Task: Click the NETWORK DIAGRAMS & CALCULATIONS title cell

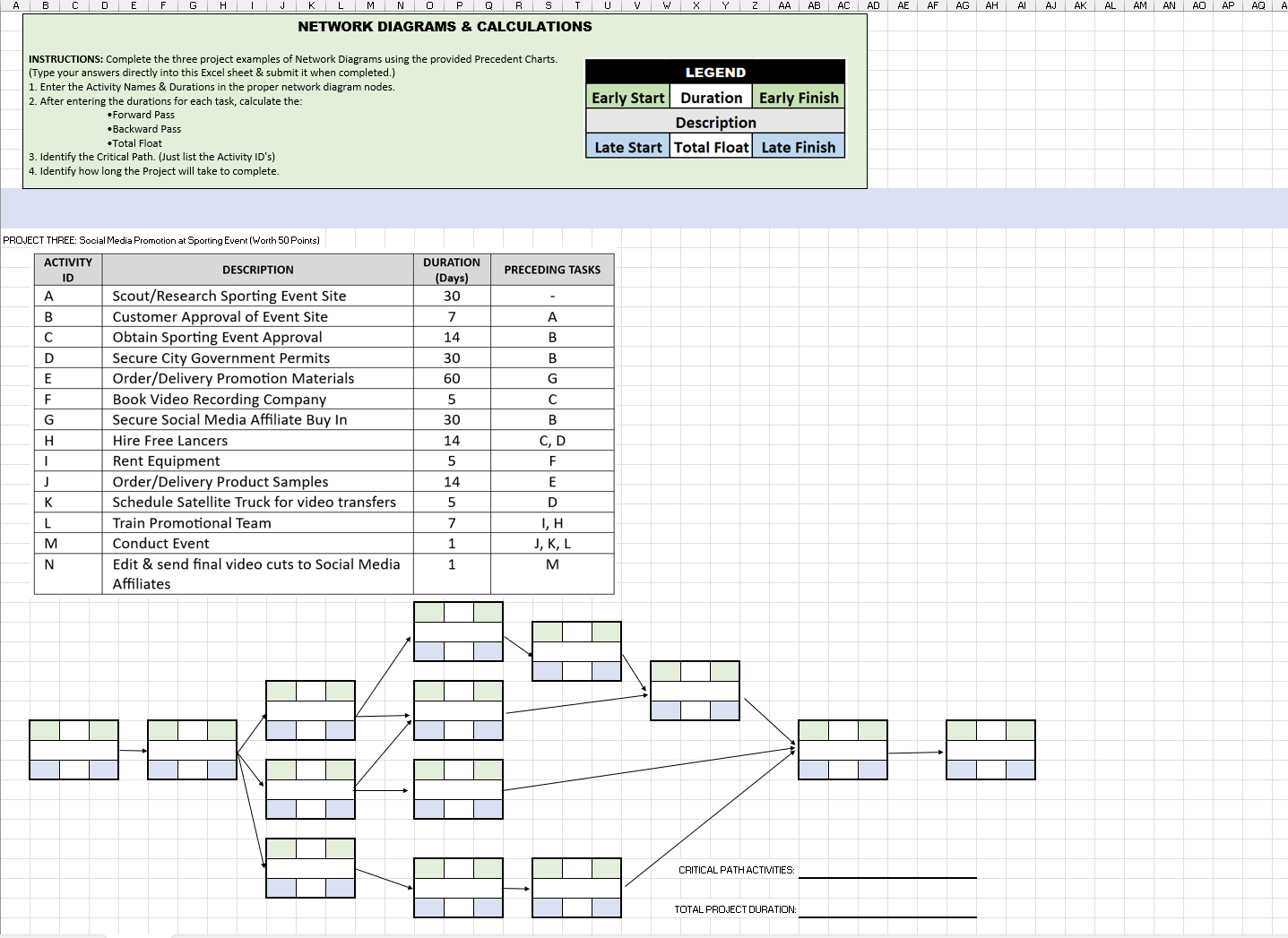Action: [444, 27]
